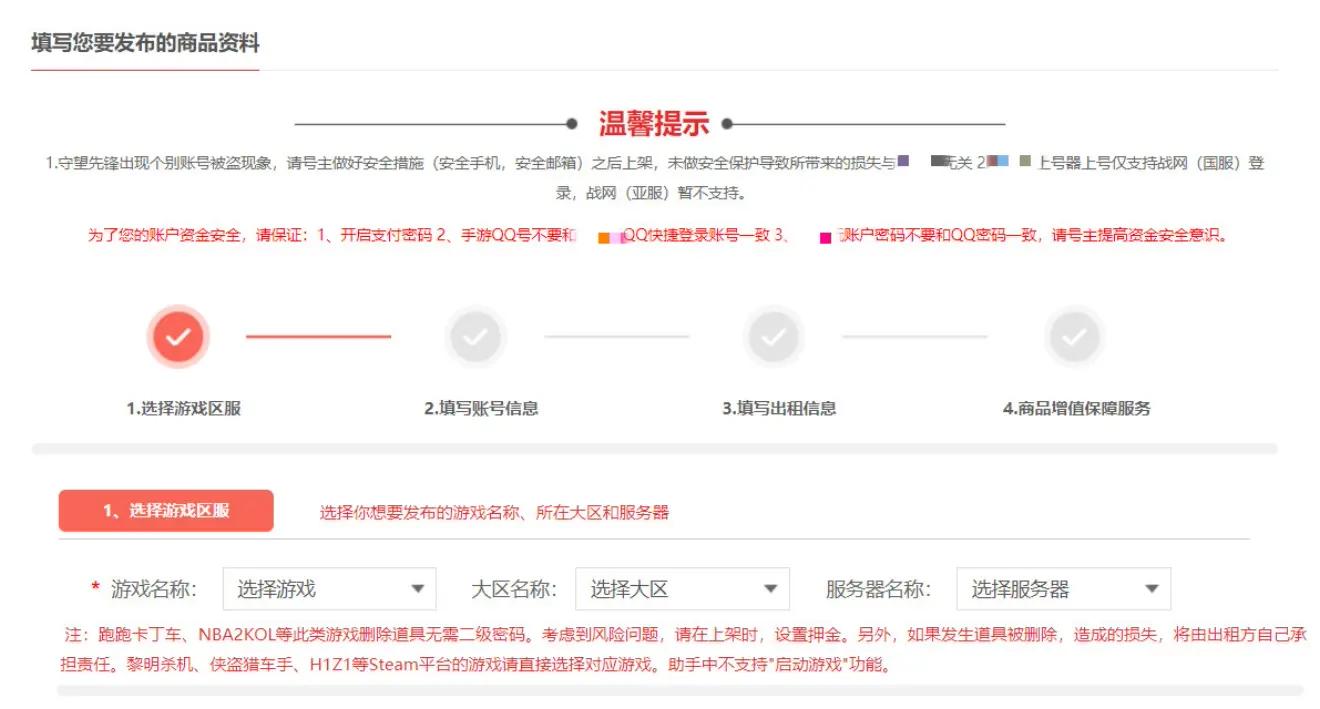Click the red 1、选择游戏区服 button

click(x=165, y=510)
